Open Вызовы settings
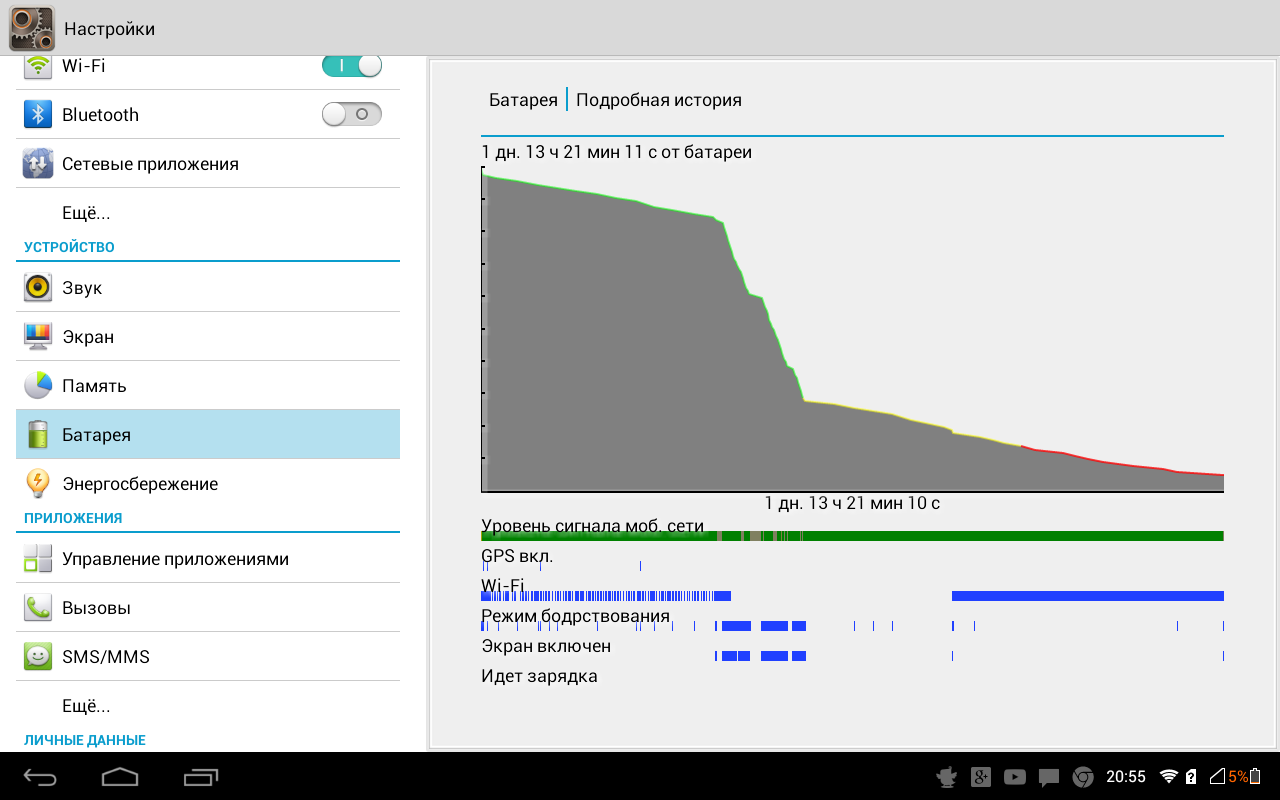Screen dimensions: 1280x800 208,607
